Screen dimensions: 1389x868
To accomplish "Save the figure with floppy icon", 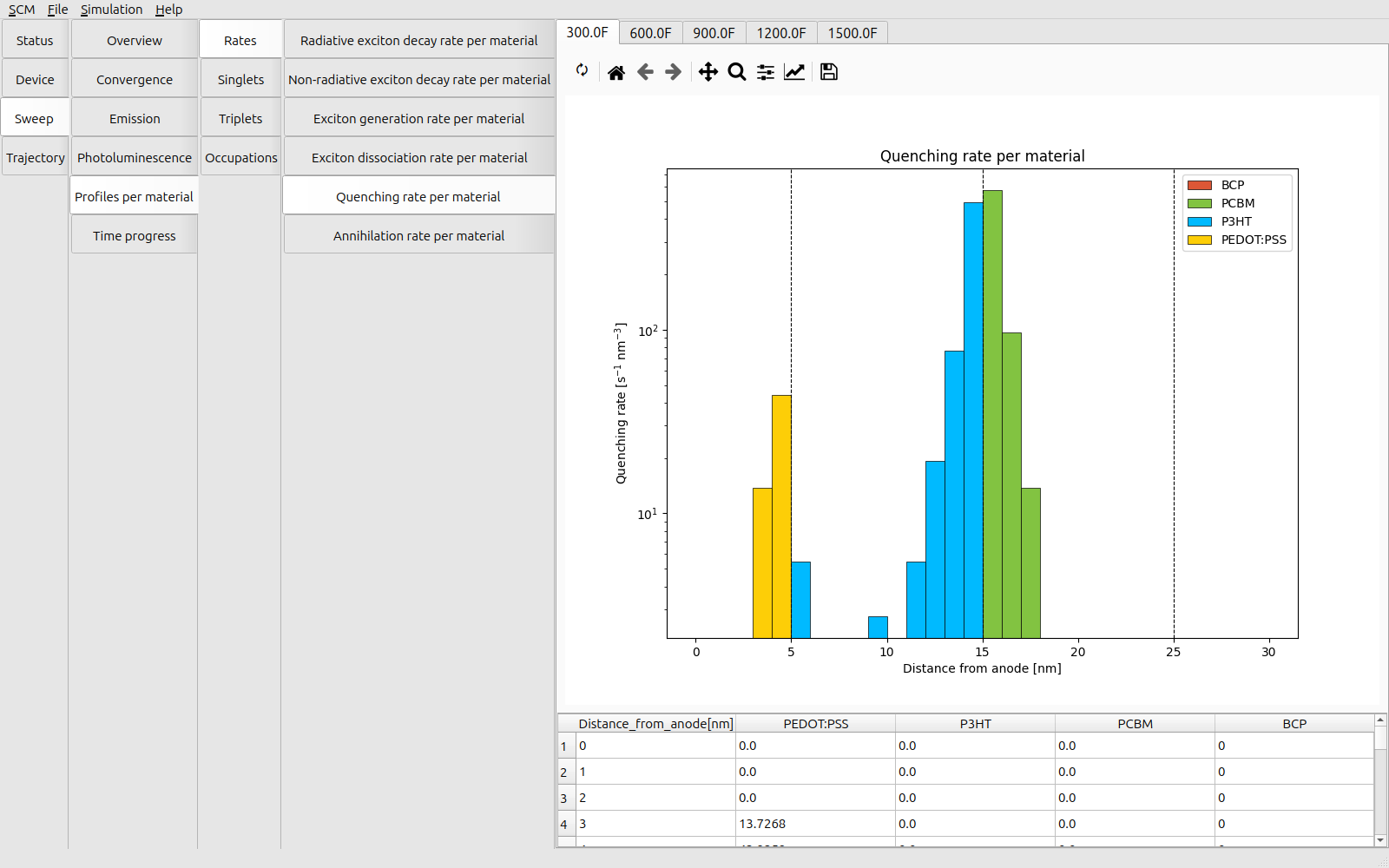I will click(829, 72).
